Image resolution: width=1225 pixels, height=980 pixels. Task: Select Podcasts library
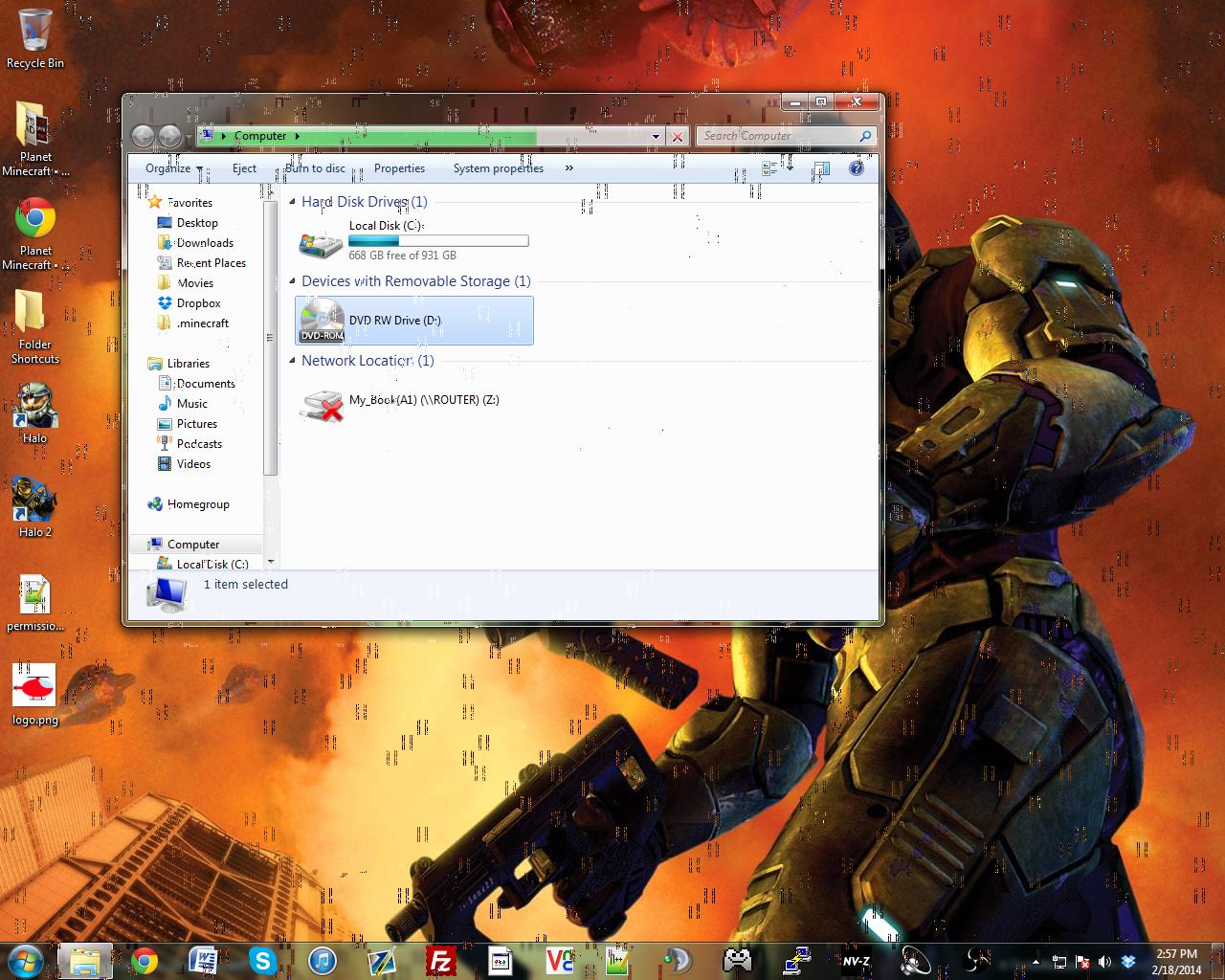tap(199, 444)
